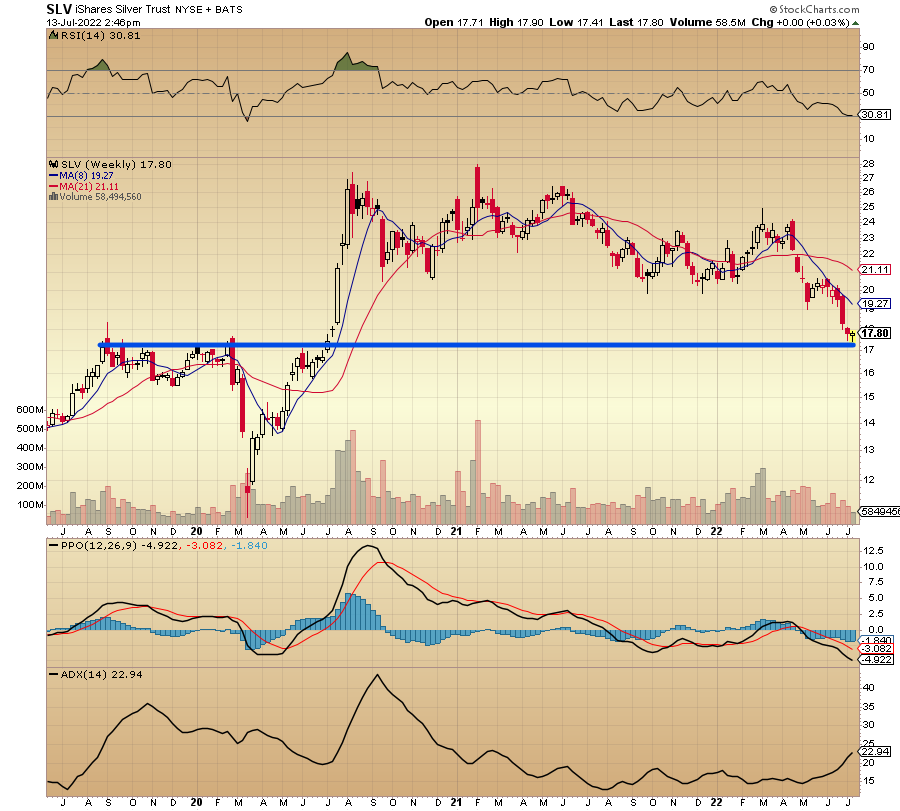
Task: Click the 17.80 last price tag on axis
Action: [875, 333]
